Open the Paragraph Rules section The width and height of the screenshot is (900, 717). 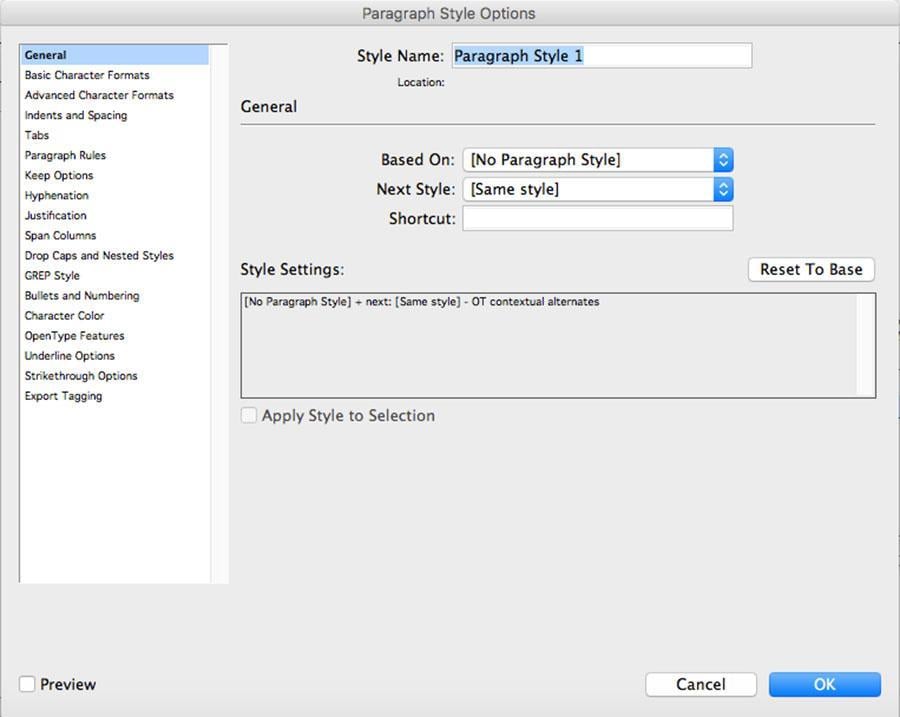pos(65,155)
